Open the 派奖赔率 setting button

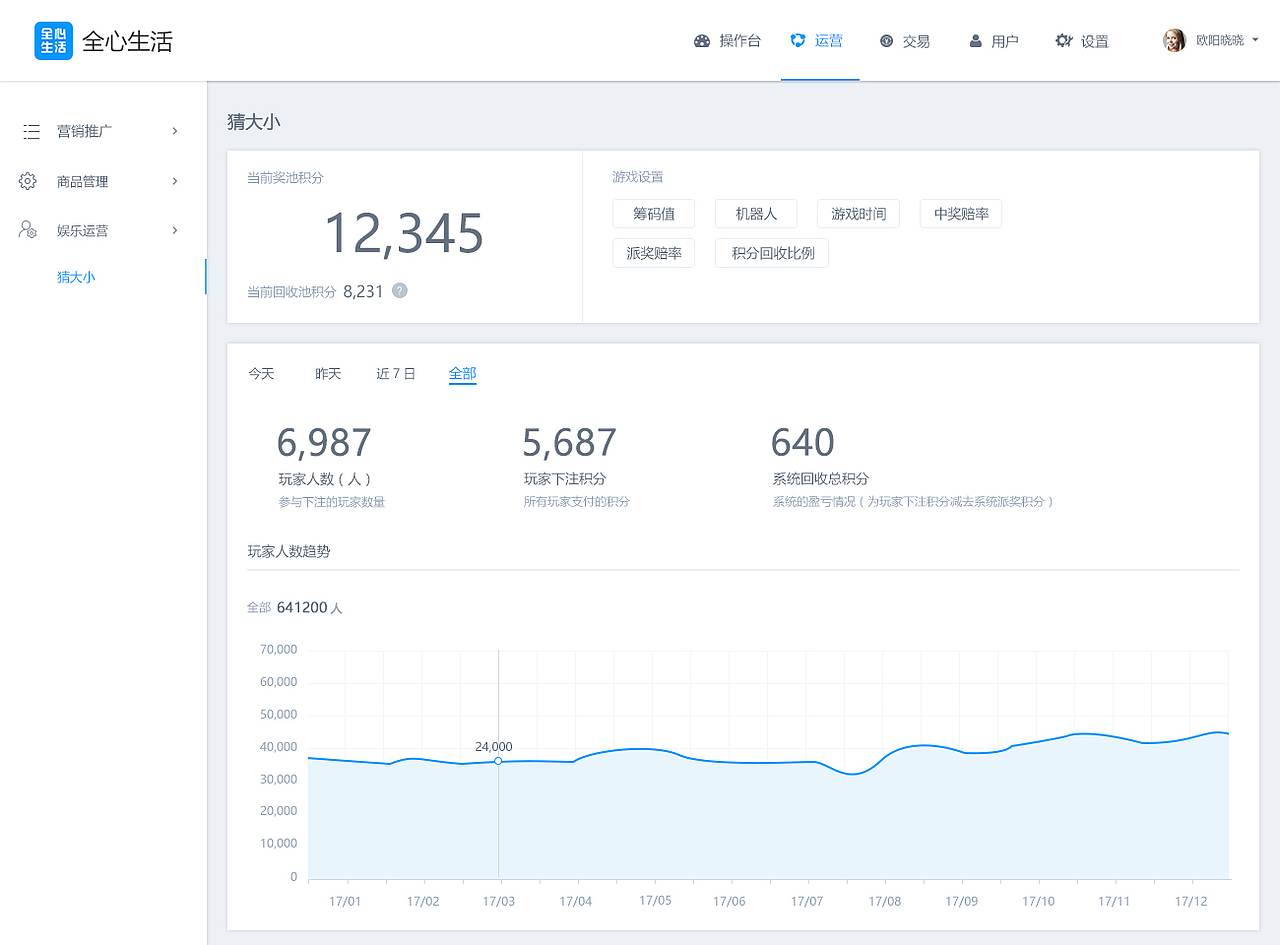point(654,253)
